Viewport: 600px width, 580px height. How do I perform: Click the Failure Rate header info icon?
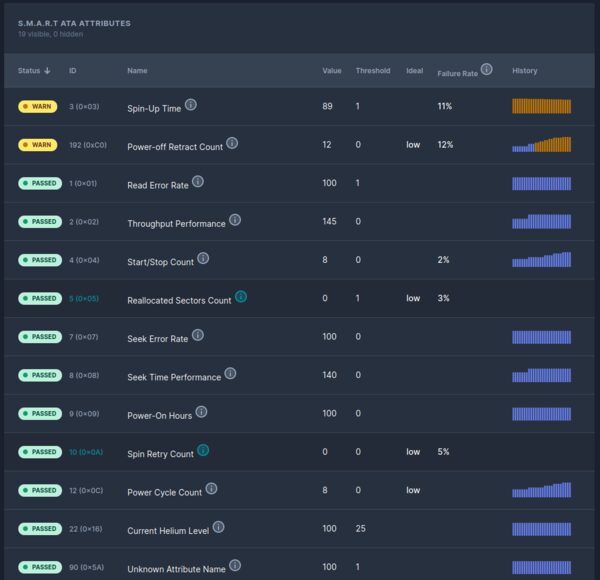click(x=486, y=69)
